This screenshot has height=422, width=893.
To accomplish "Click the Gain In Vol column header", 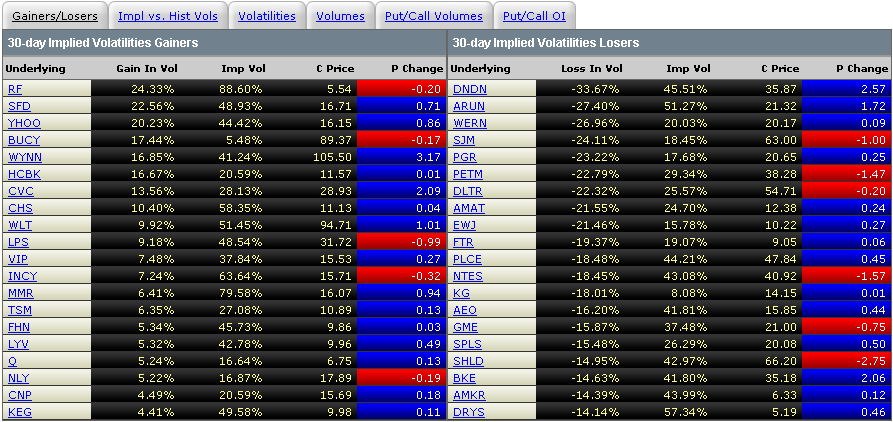I will point(148,69).
